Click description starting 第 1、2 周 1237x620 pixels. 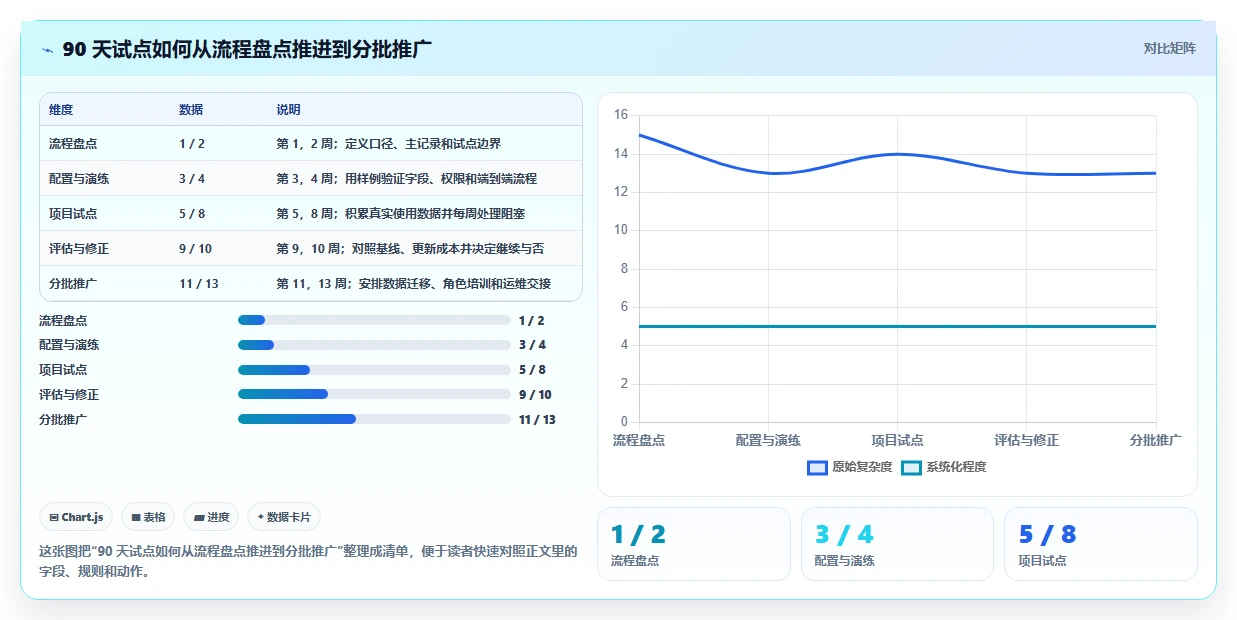point(388,144)
